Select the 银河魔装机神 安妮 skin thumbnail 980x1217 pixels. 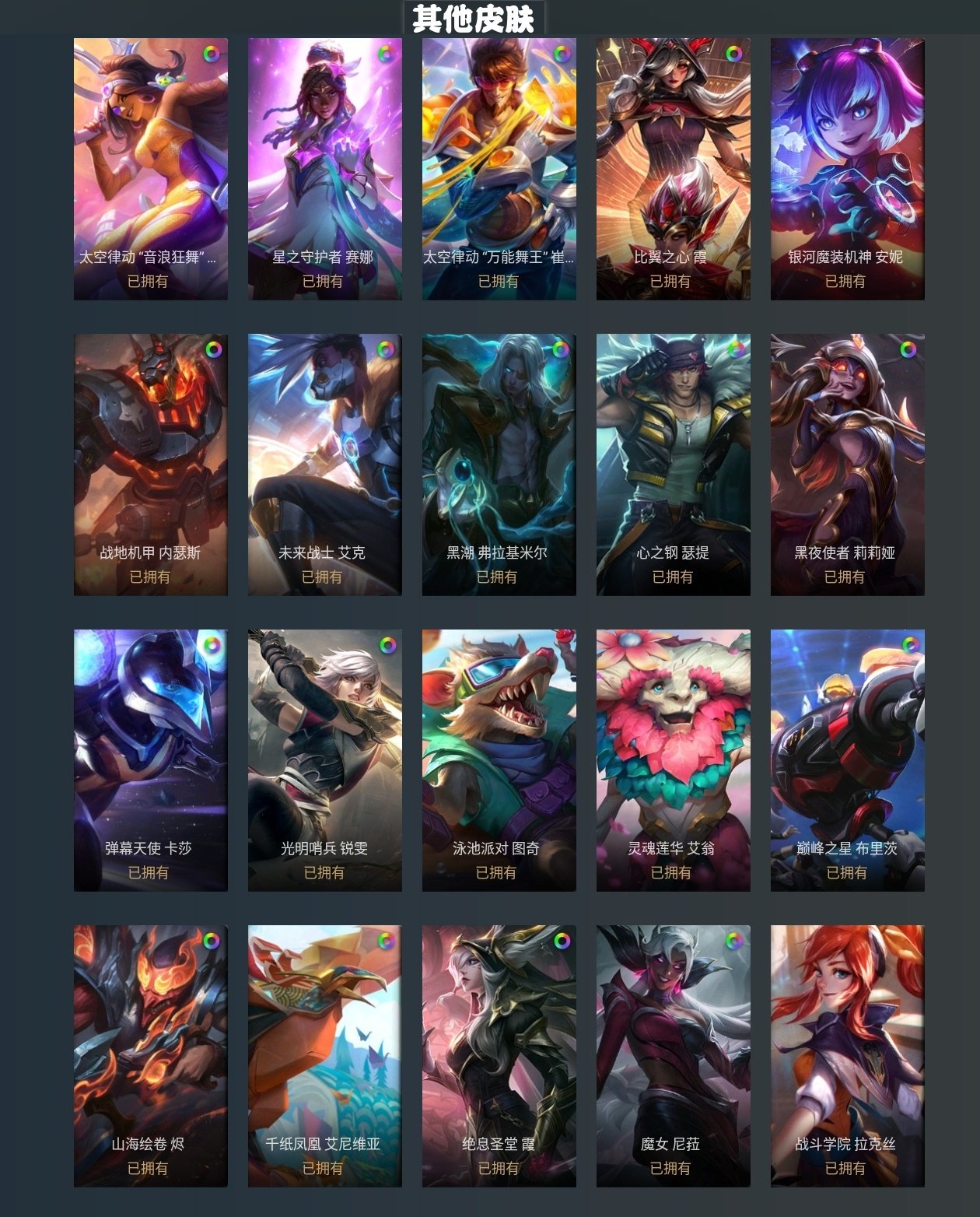[848, 169]
